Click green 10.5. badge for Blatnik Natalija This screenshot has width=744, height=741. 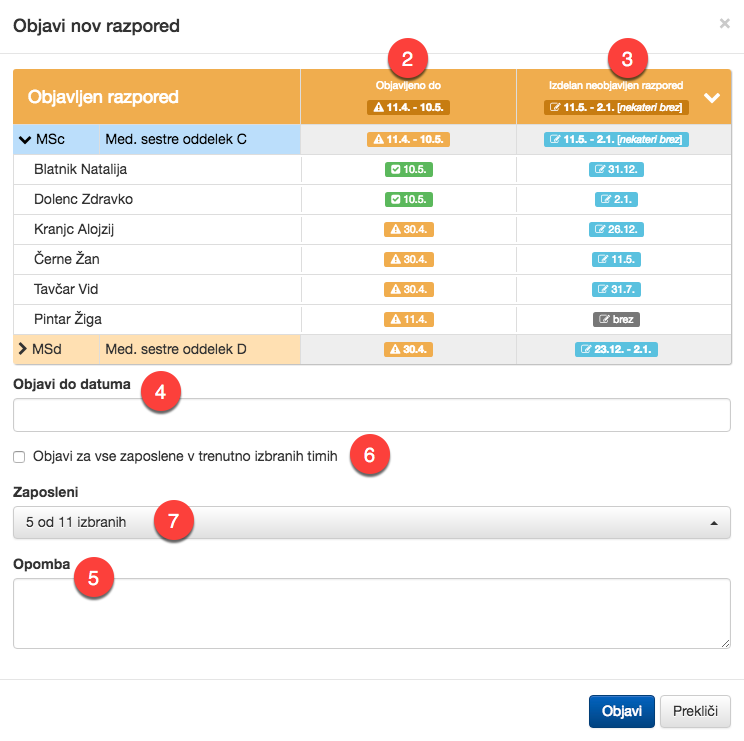point(408,170)
